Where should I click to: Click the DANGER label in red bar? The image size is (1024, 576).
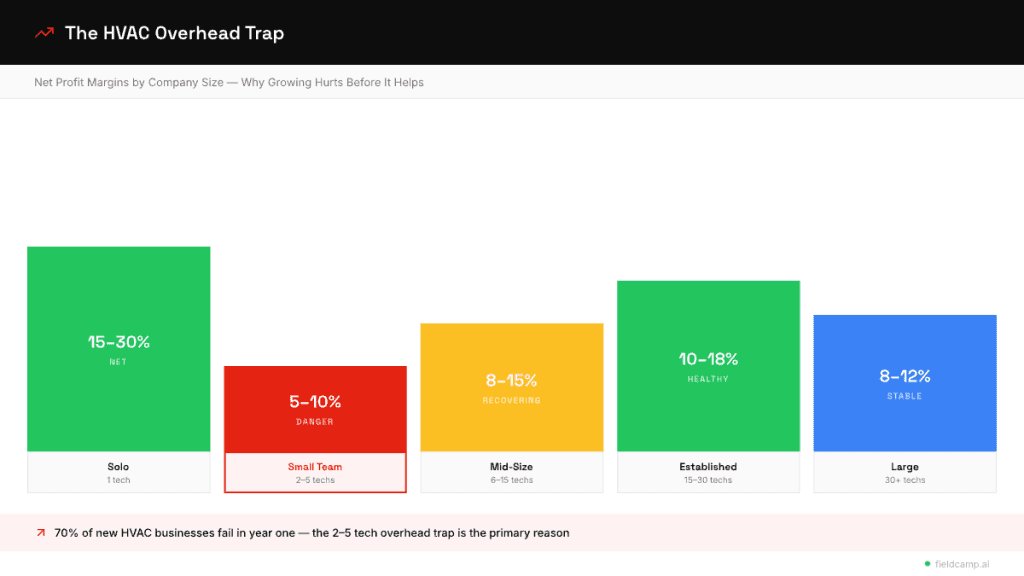[315, 422]
